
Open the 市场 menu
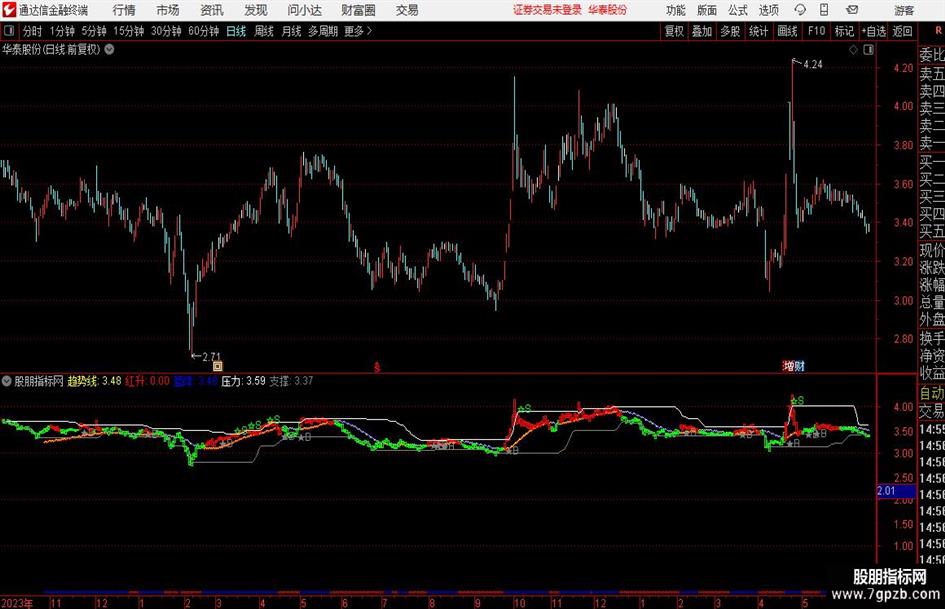(x=168, y=10)
